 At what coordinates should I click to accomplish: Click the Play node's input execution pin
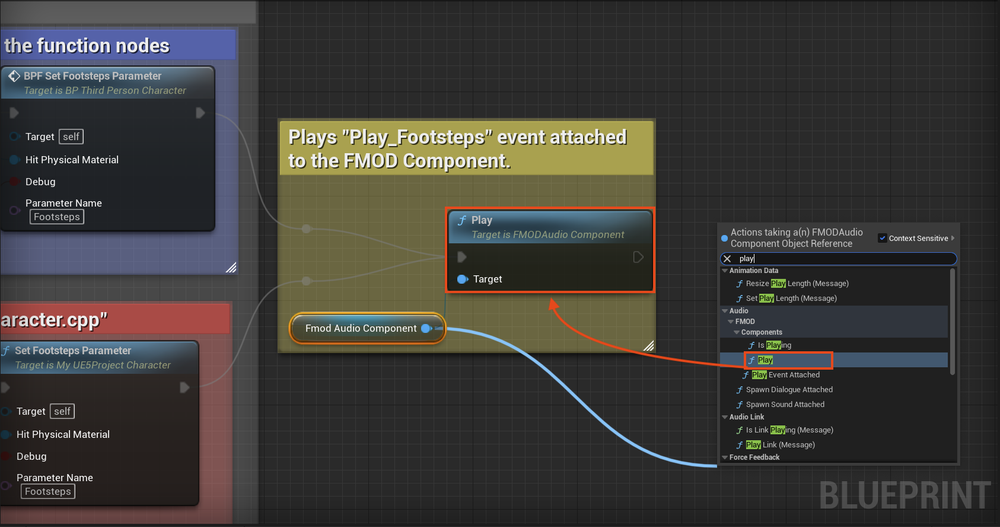[462, 257]
